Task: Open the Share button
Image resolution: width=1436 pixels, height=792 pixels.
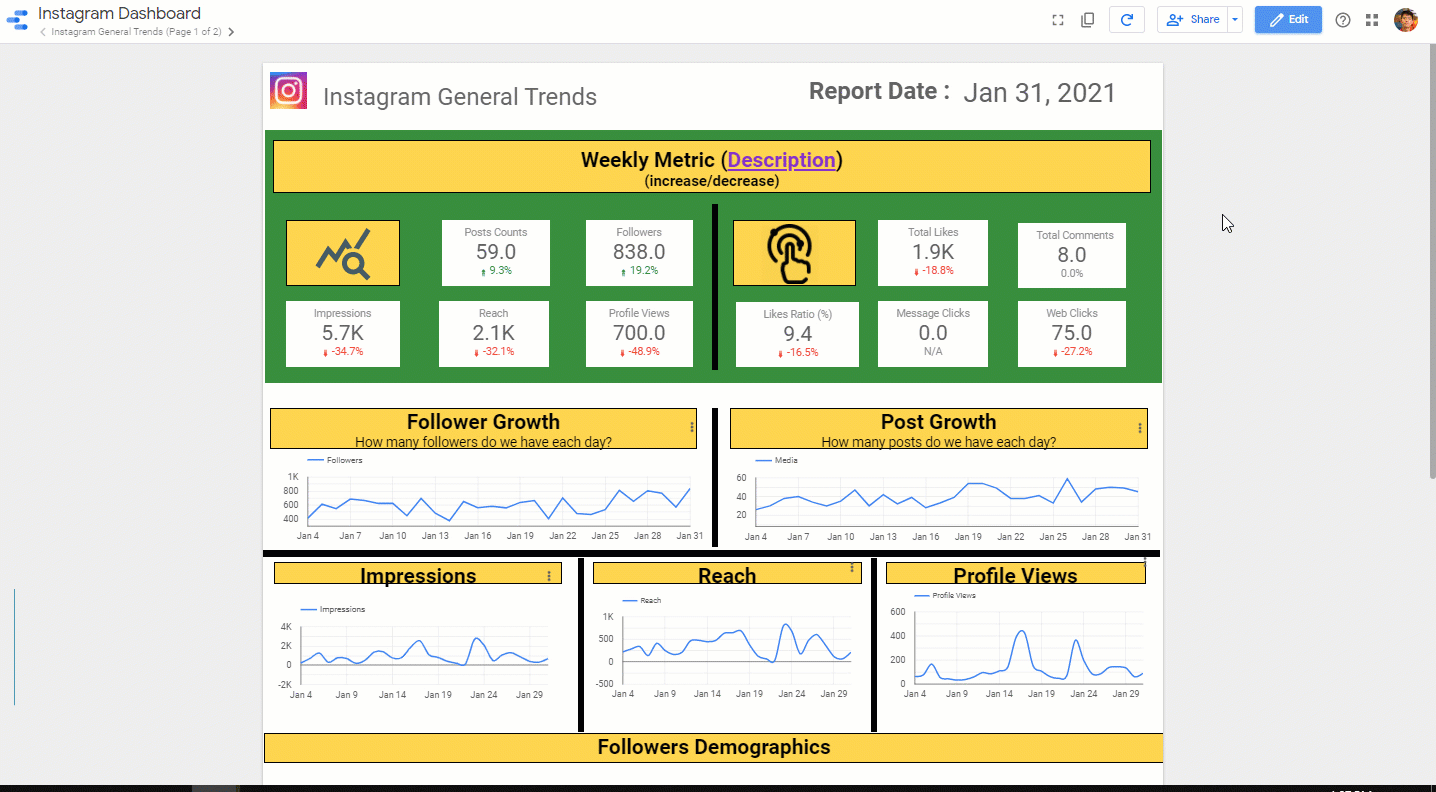Action: (1192, 20)
